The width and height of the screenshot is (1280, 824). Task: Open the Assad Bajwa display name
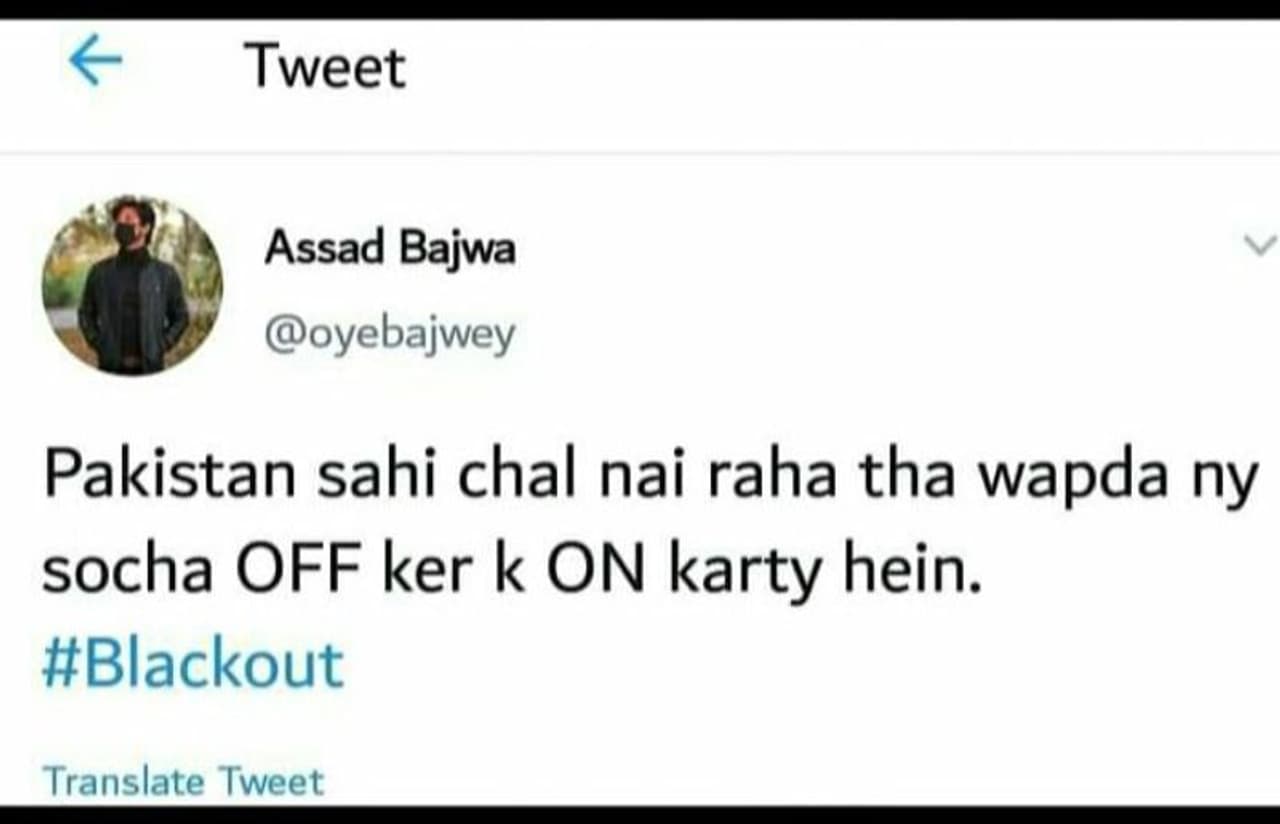click(390, 248)
